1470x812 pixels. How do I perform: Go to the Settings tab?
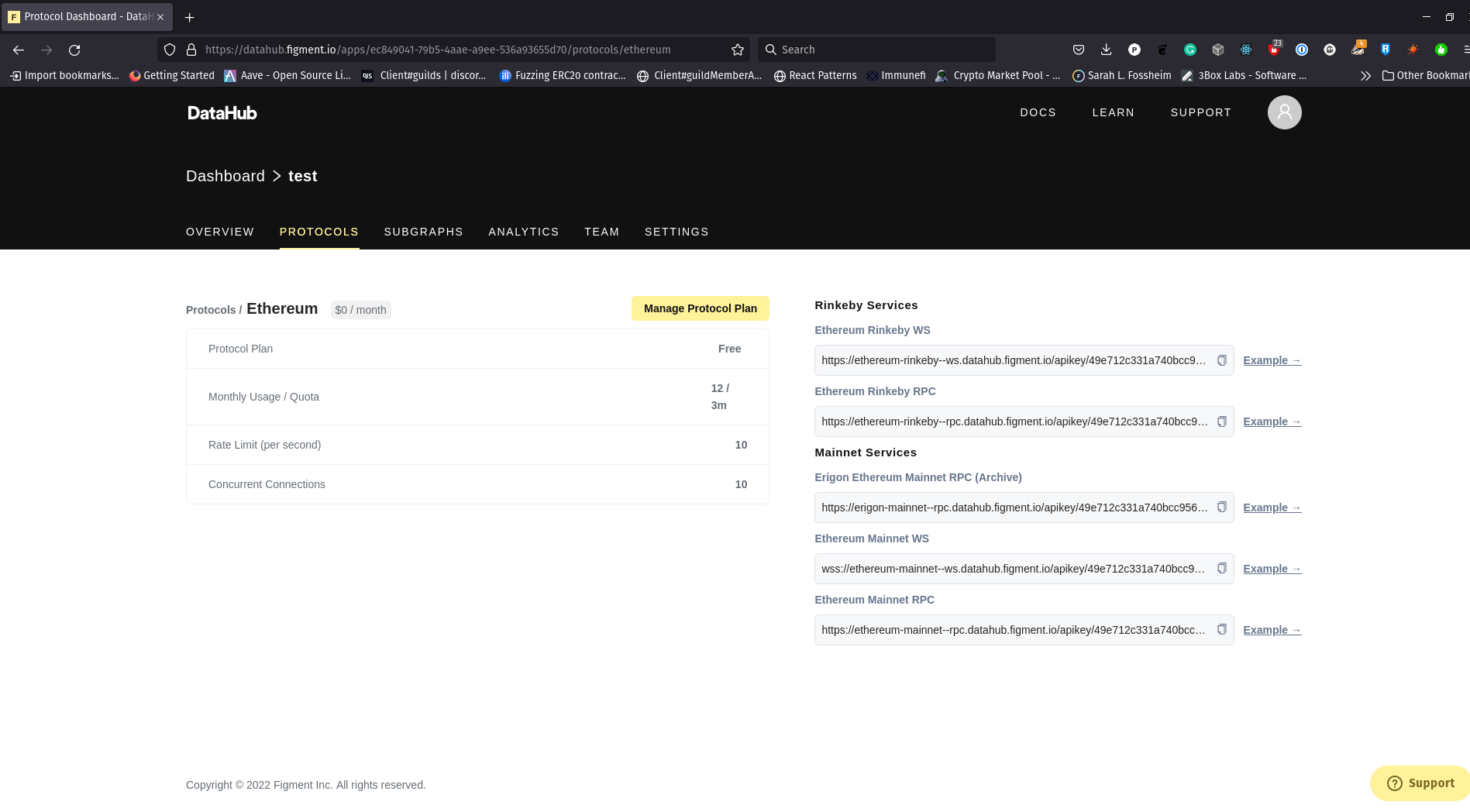click(676, 232)
